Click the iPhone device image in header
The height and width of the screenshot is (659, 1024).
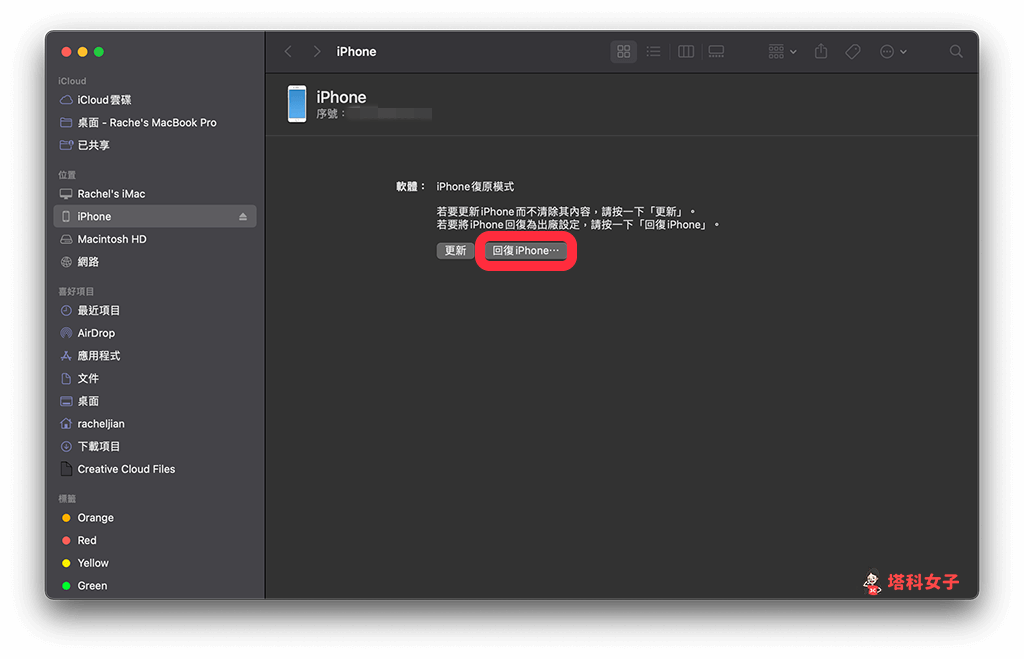297,104
